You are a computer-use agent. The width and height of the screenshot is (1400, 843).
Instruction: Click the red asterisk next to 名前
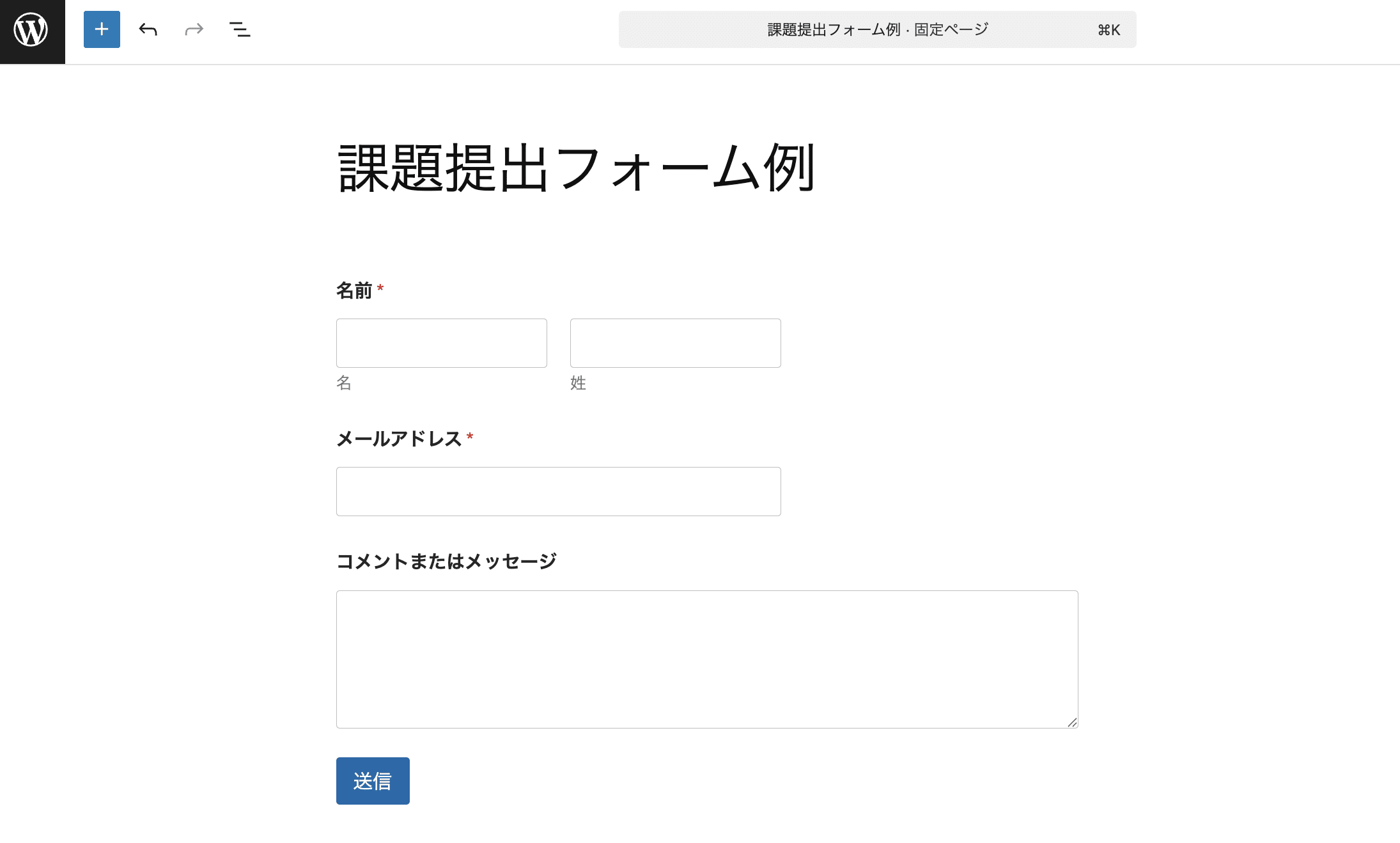coord(381,289)
